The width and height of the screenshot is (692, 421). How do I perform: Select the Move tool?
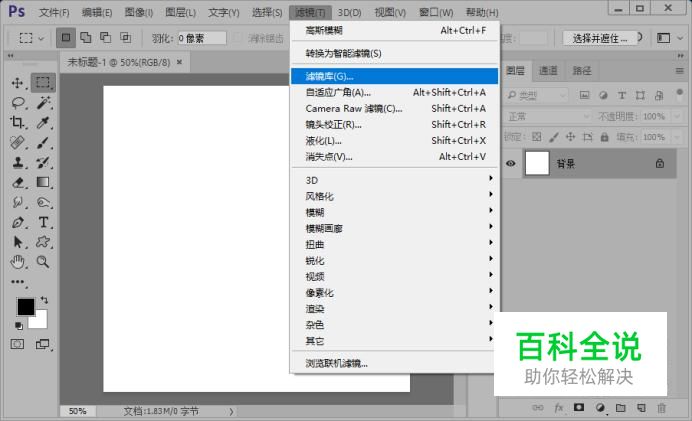(18, 83)
